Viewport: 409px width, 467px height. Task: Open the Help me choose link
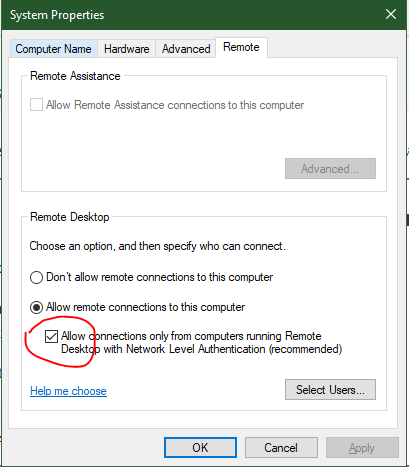68,391
